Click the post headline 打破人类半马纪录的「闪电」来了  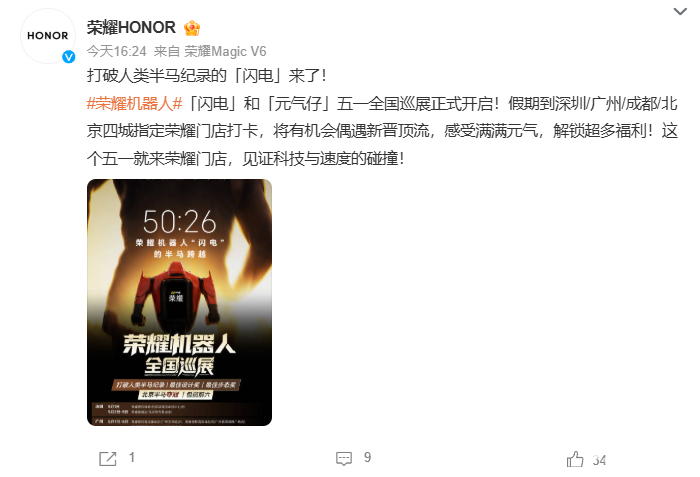pyautogui.click(x=207, y=75)
